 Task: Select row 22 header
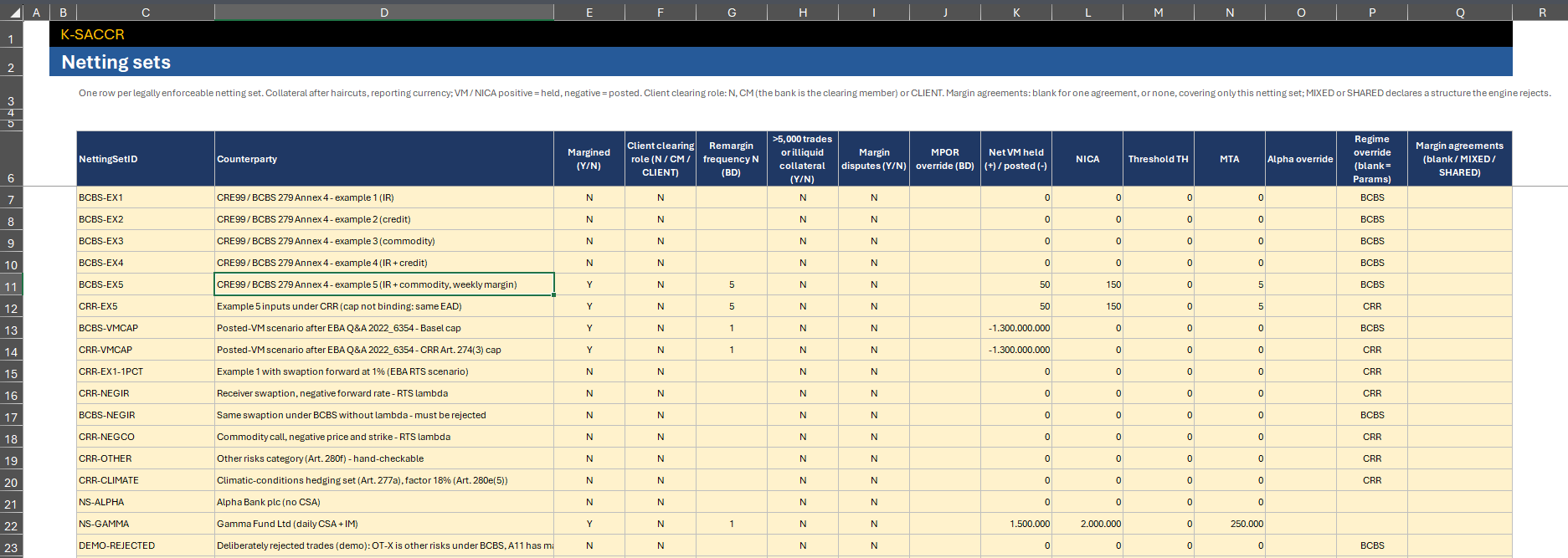[11, 525]
